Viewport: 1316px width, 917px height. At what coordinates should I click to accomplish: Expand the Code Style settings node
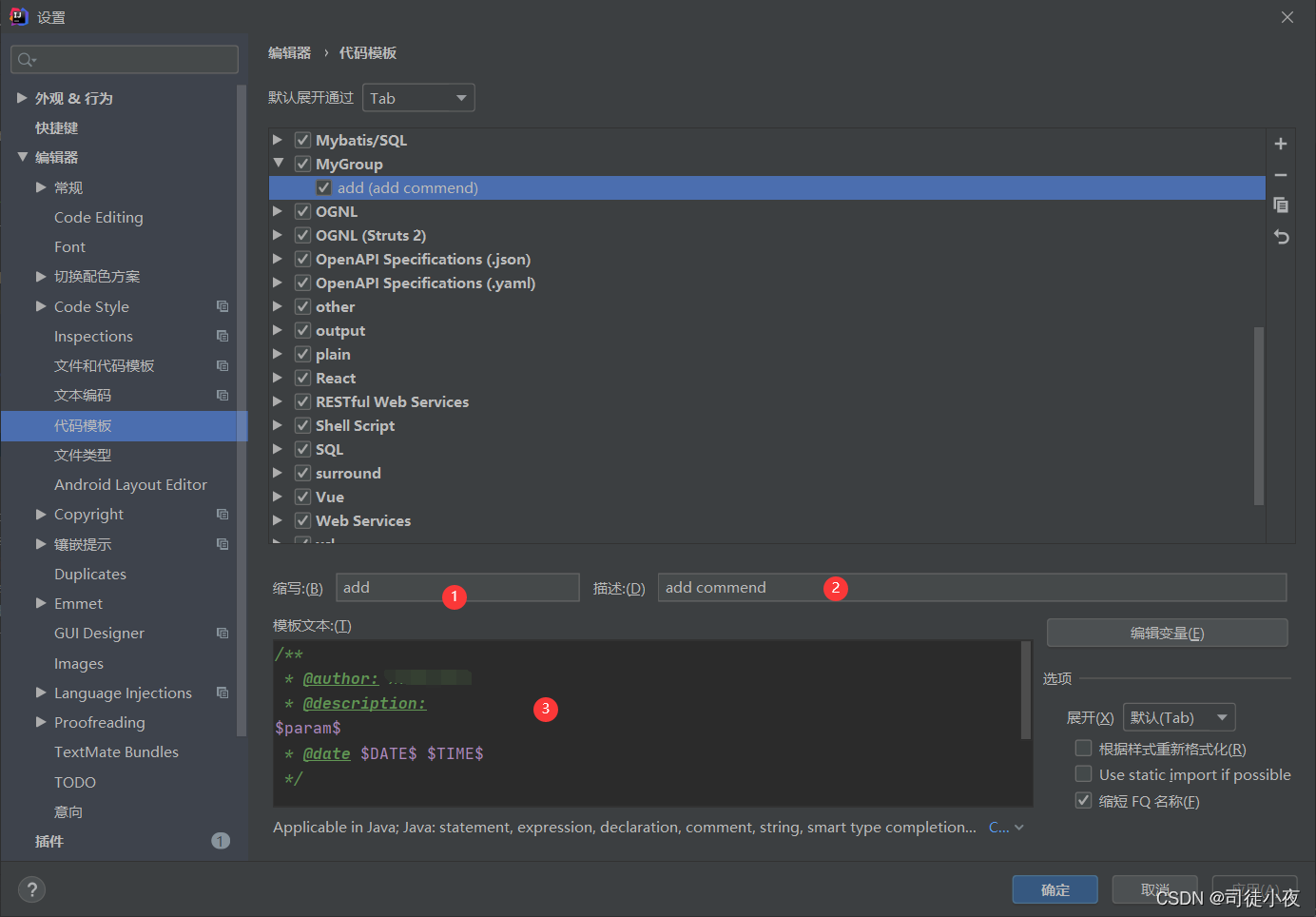[x=41, y=306]
